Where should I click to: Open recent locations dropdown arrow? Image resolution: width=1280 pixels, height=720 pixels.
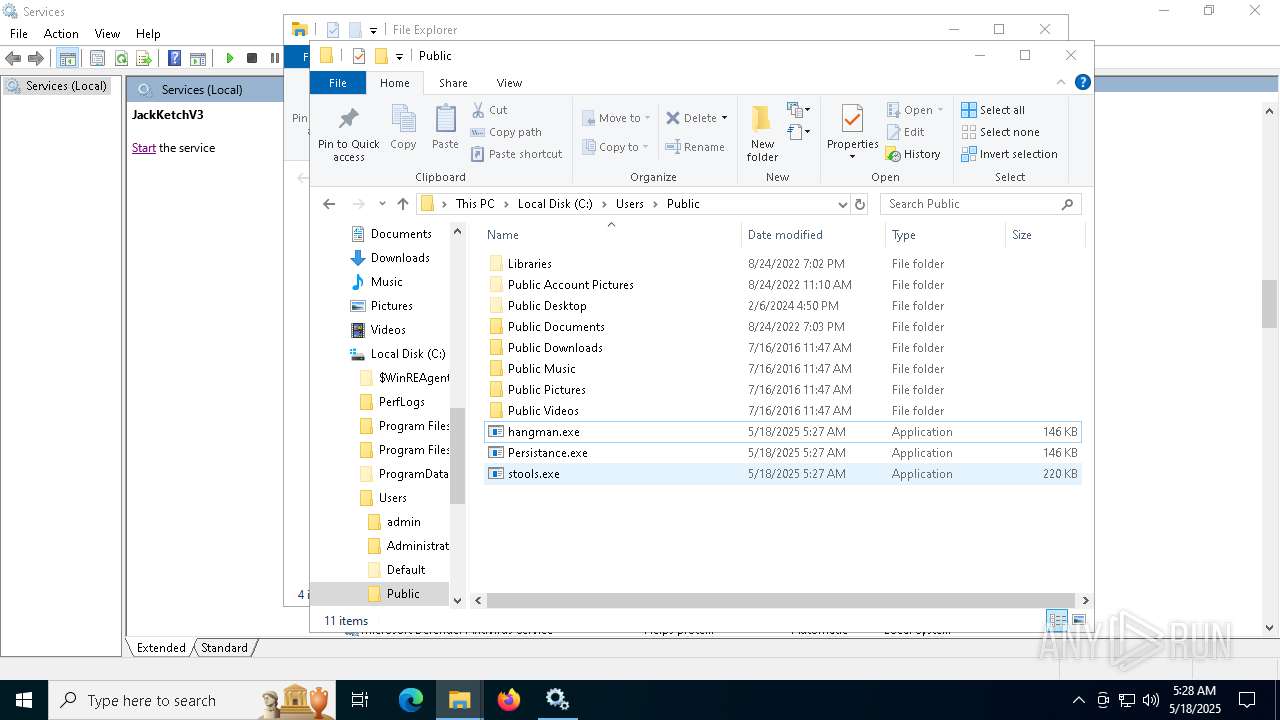(382, 204)
